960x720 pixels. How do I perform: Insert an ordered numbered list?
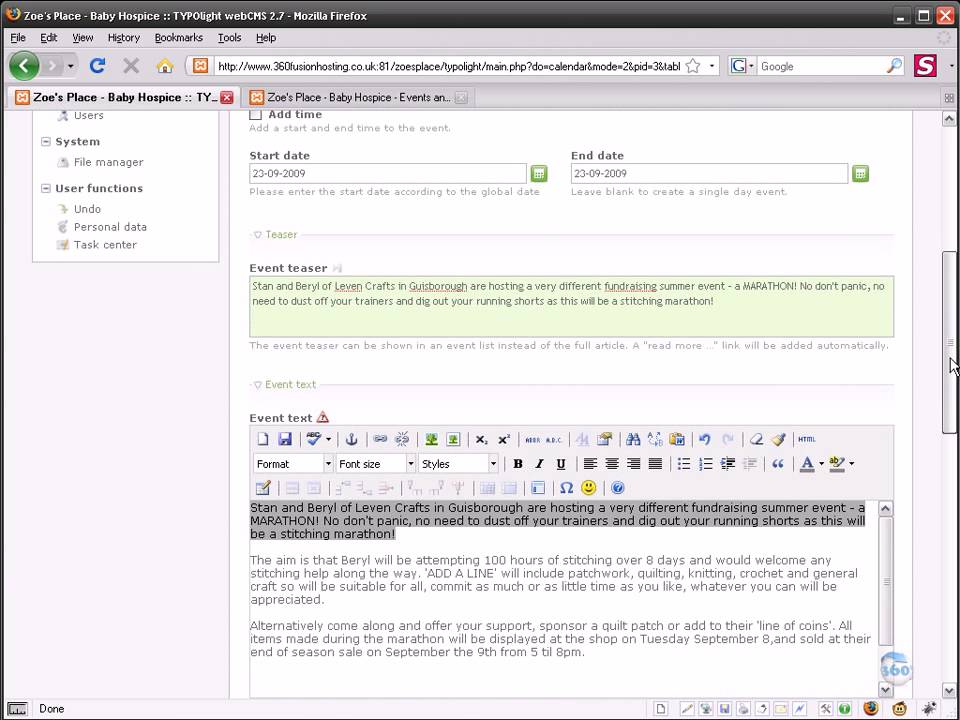point(706,464)
